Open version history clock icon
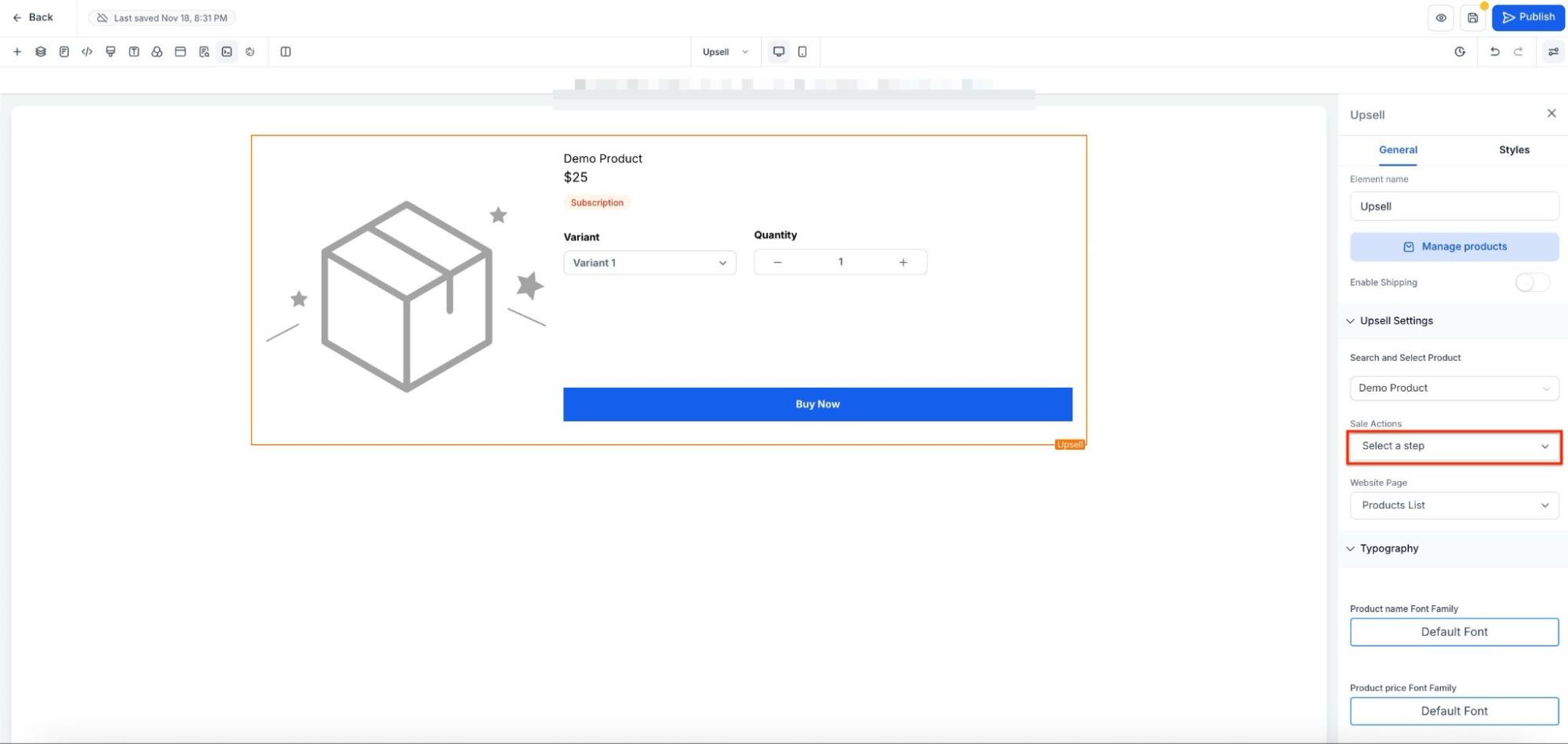 click(1460, 52)
